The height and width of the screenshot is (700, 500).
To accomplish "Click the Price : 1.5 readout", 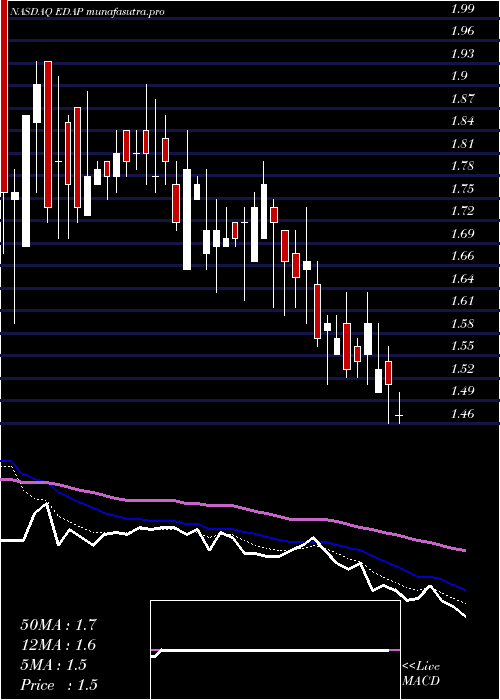I will point(59,685).
